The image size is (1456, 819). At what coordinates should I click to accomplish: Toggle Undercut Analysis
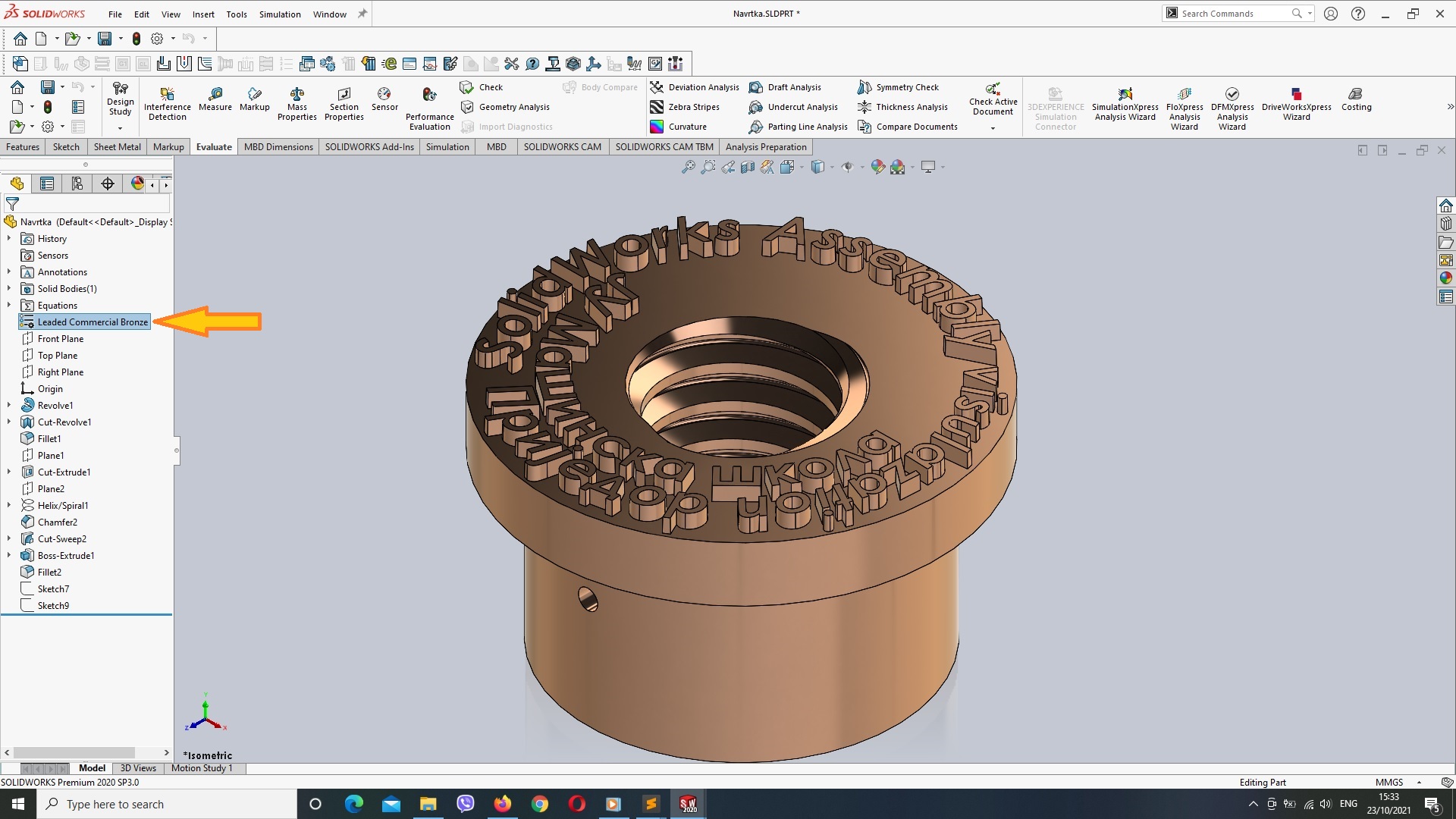click(x=793, y=107)
